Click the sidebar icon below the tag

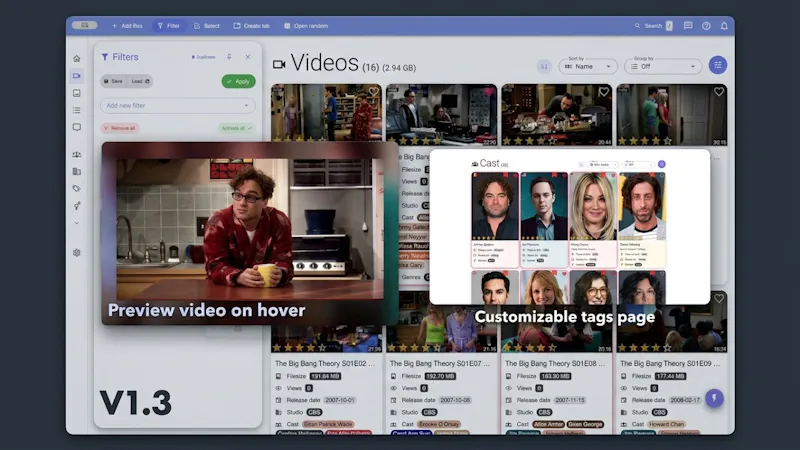[77, 206]
